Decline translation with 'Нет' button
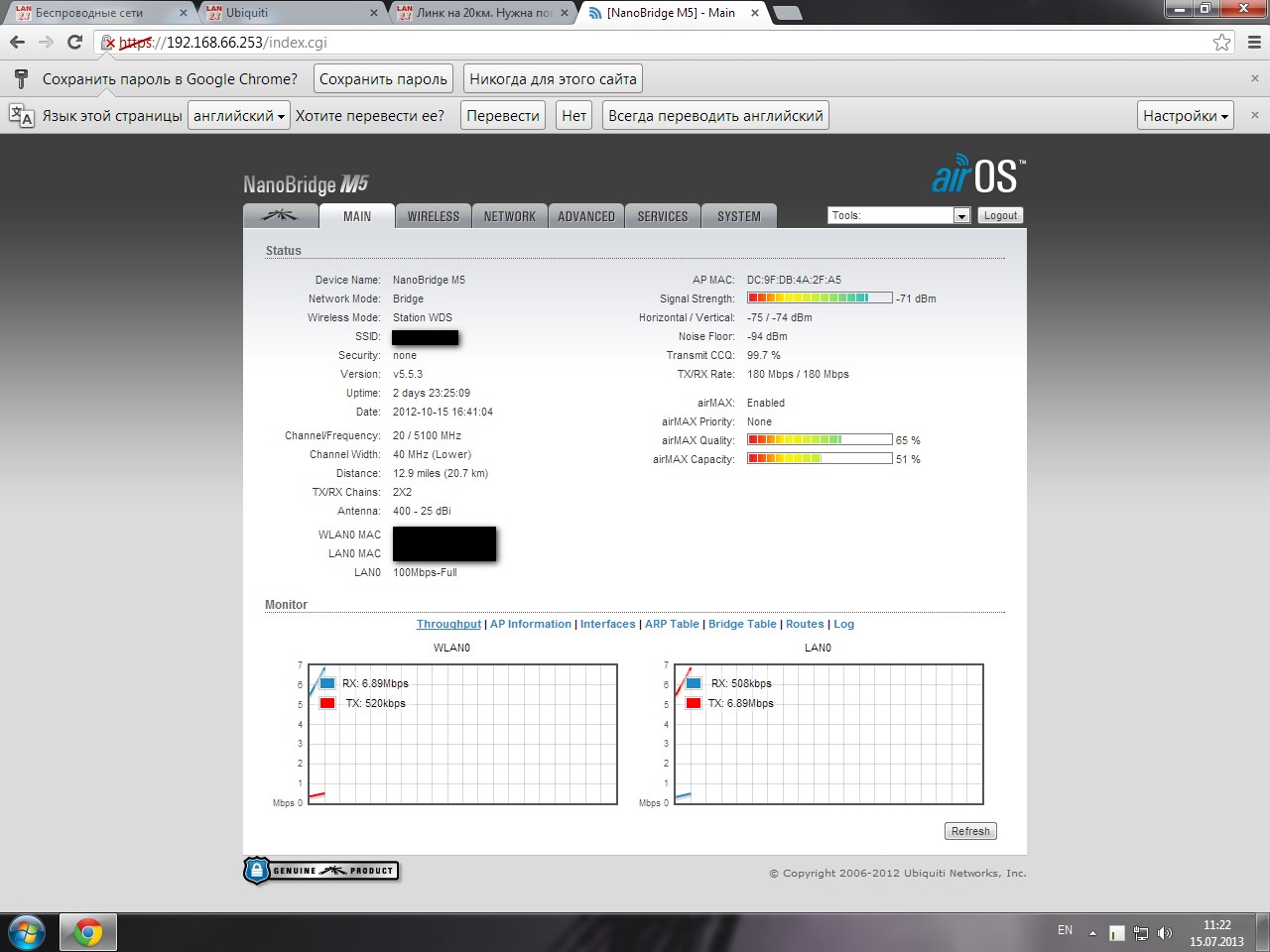Screen dimensions: 1270x952 pyautogui.click(x=573, y=115)
